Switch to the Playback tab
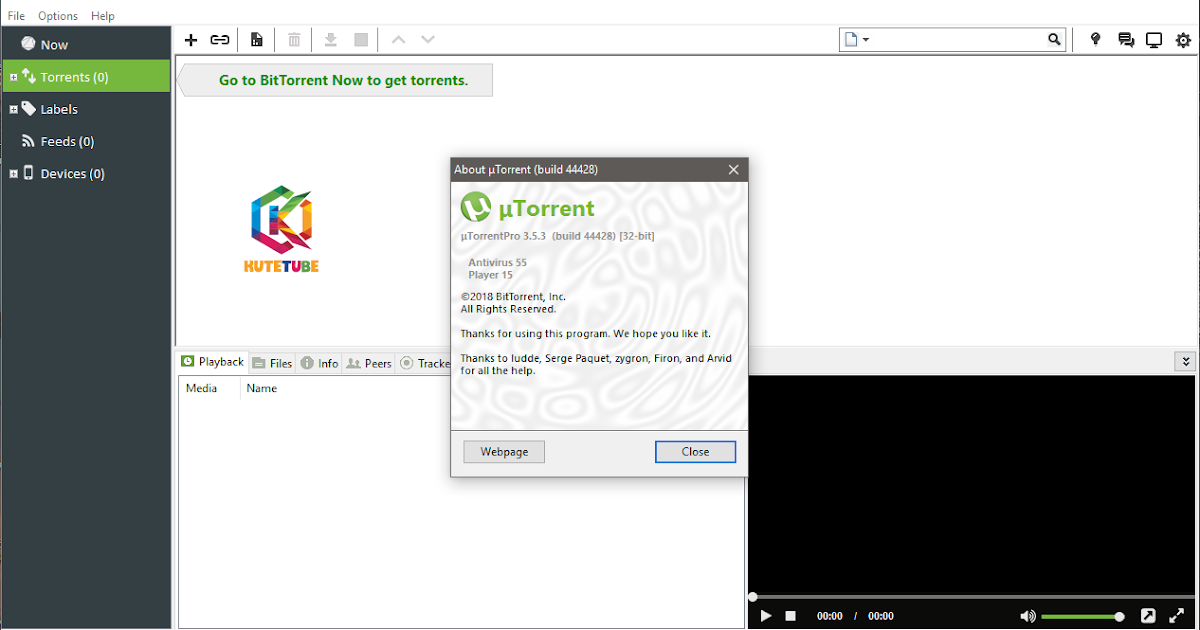 [212, 362]
